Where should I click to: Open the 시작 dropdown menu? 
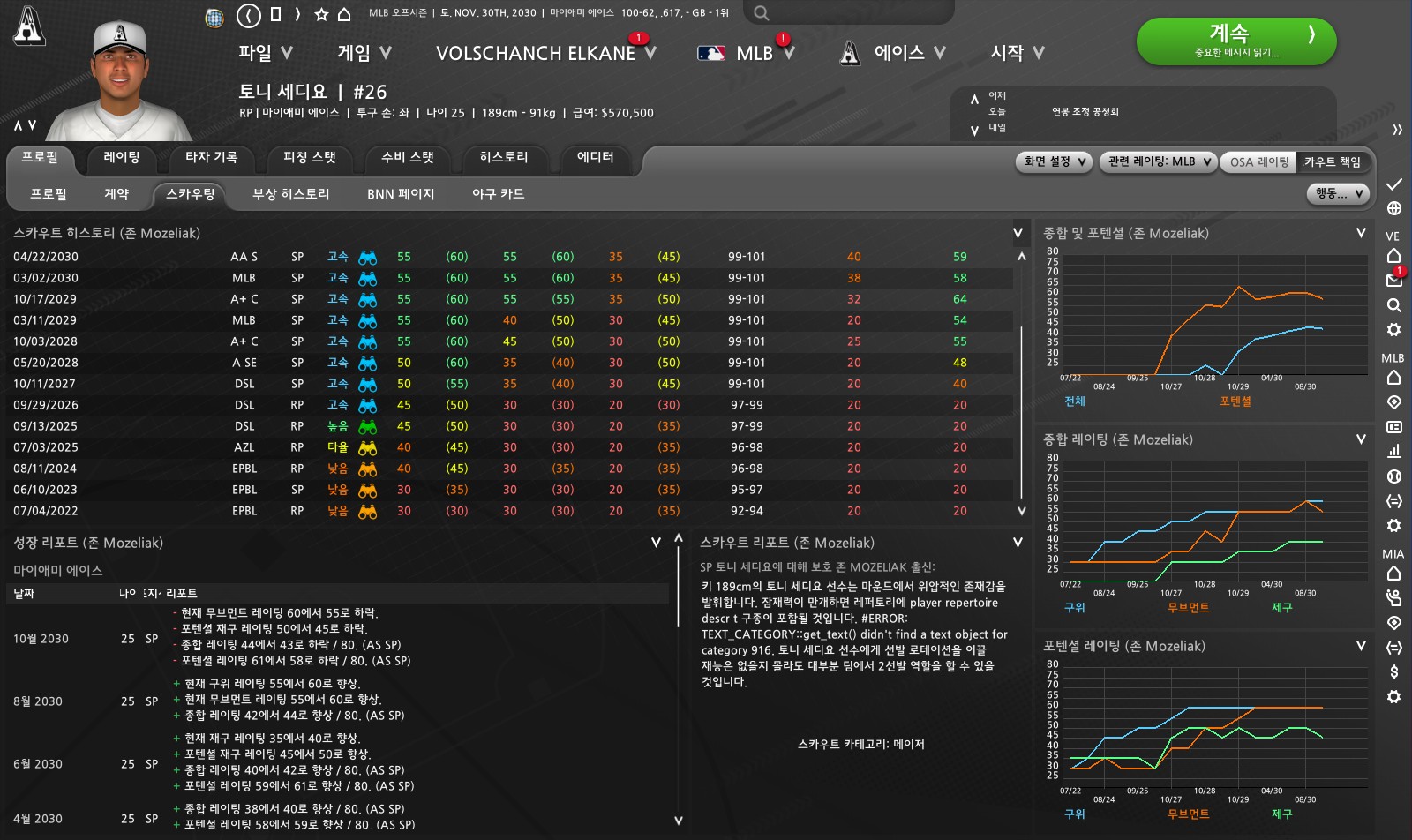(1017, 53)
